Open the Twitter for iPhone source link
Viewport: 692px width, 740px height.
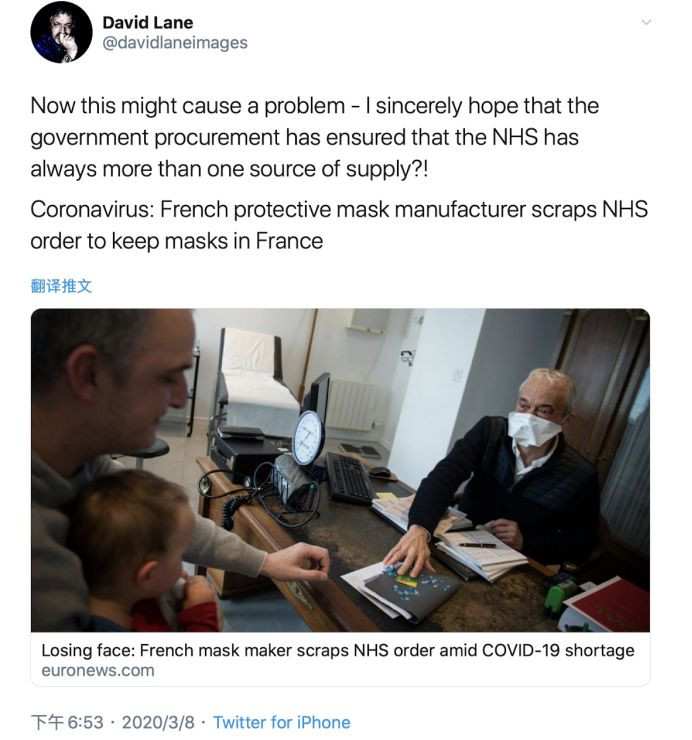(282, 722)
